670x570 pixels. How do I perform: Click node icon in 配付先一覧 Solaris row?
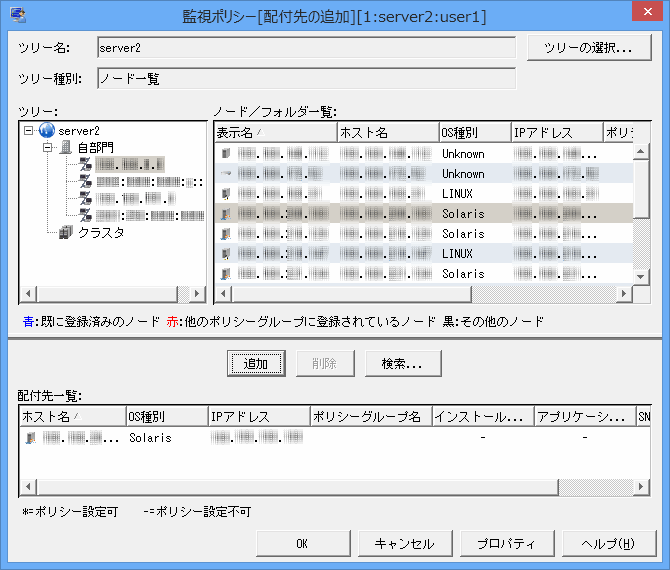coord(30,438)
